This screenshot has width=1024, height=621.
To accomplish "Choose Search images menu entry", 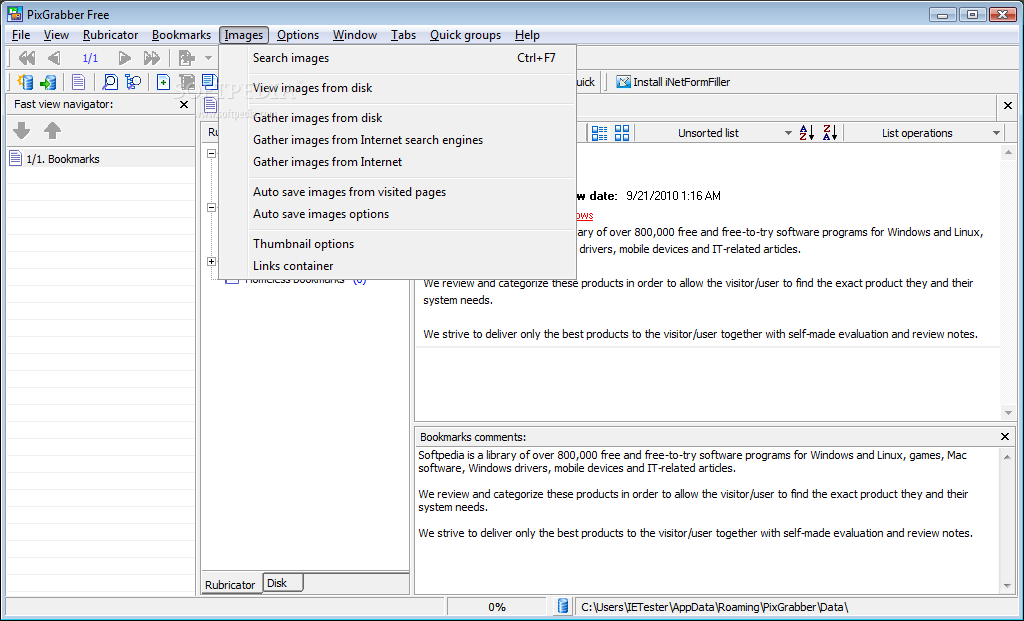I will pyautogui.click(x=398, y=58).
